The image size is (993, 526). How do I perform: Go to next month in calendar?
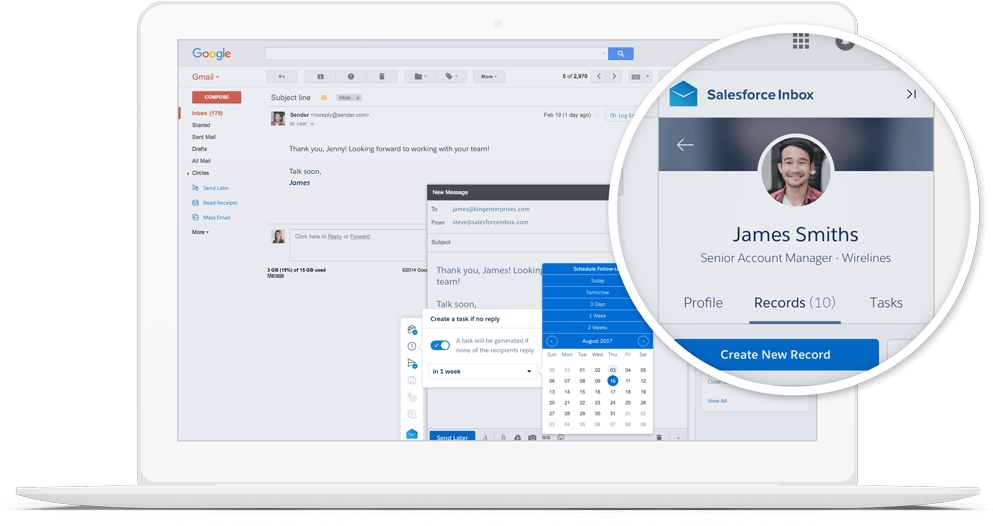click(643, 341)
